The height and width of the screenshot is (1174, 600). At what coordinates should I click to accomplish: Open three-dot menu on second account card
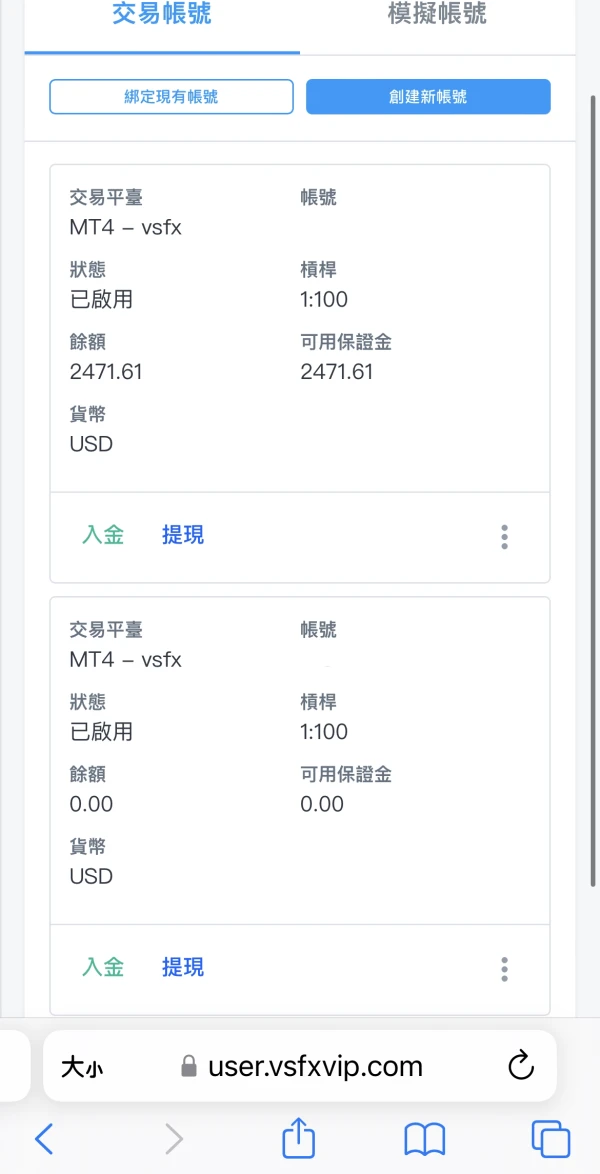pyautogui.click(x=504, y=969)
